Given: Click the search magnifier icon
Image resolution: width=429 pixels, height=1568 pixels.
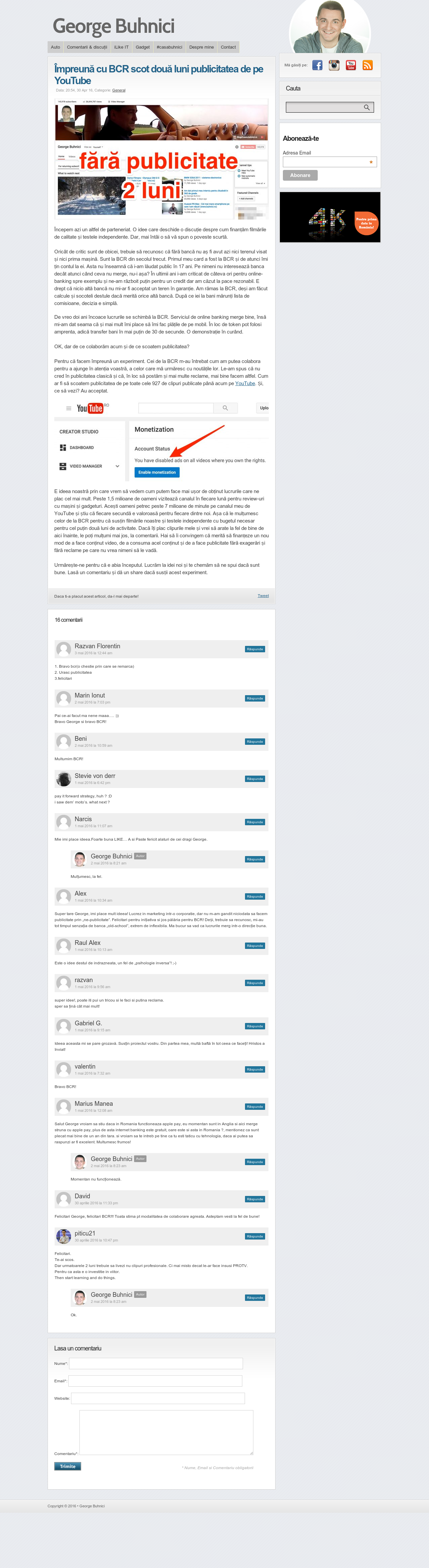Looking at the screenshot, I should 366,107.
